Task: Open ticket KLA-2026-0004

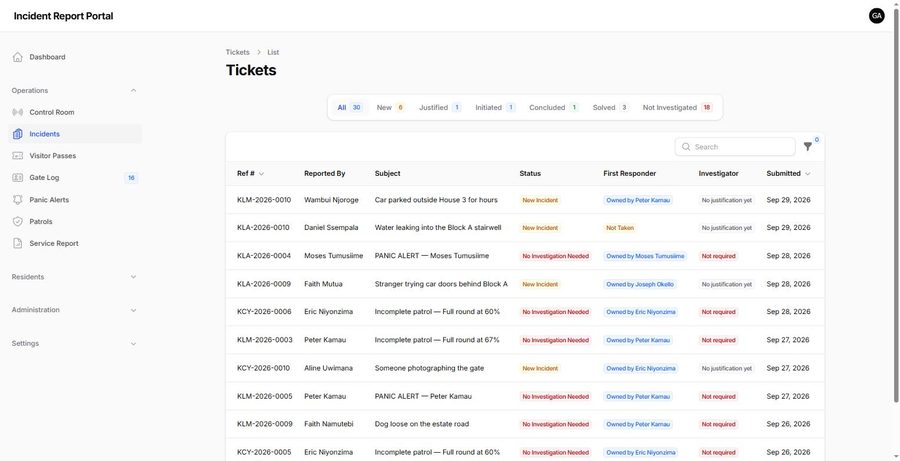Action: 264,255
